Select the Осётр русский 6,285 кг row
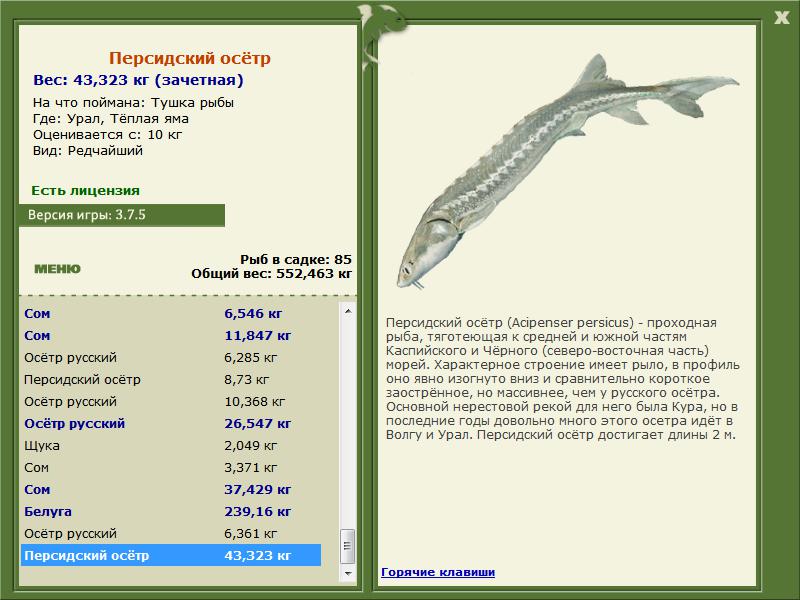Image resolution: width=800 pixels, height=600 pixels. point(171,357)
